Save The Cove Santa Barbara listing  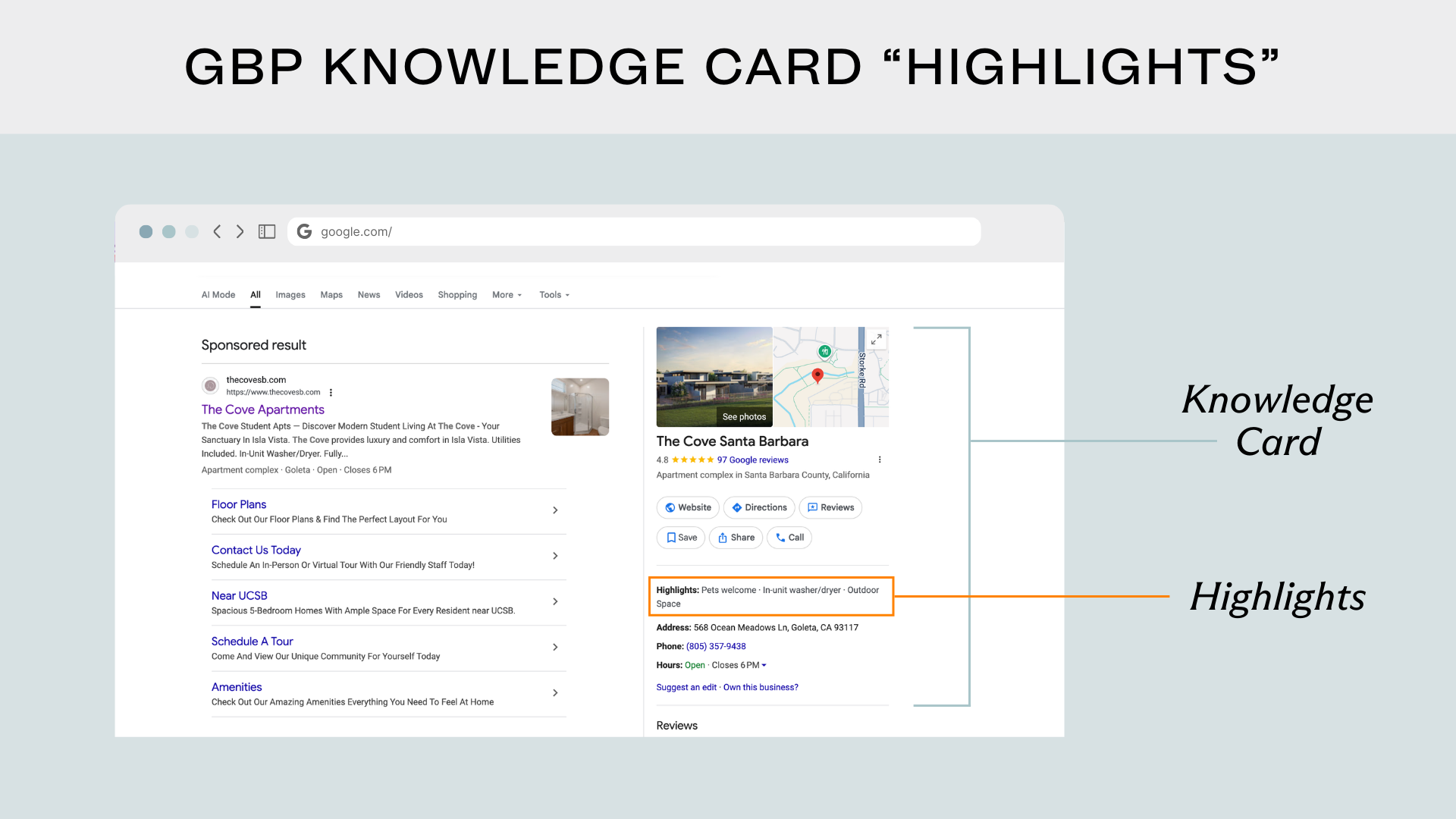point(680,538)
